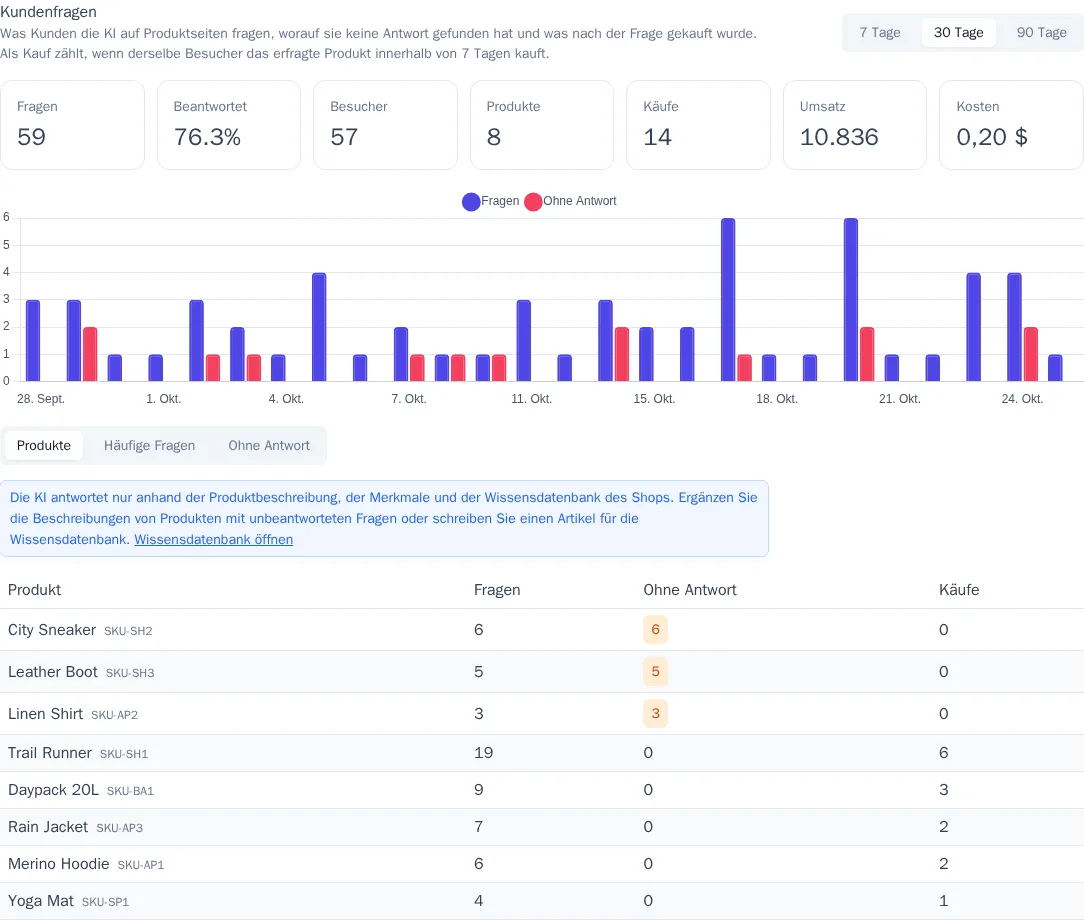Switch to the Ohne Antwort tab

(x=269, y=446)
